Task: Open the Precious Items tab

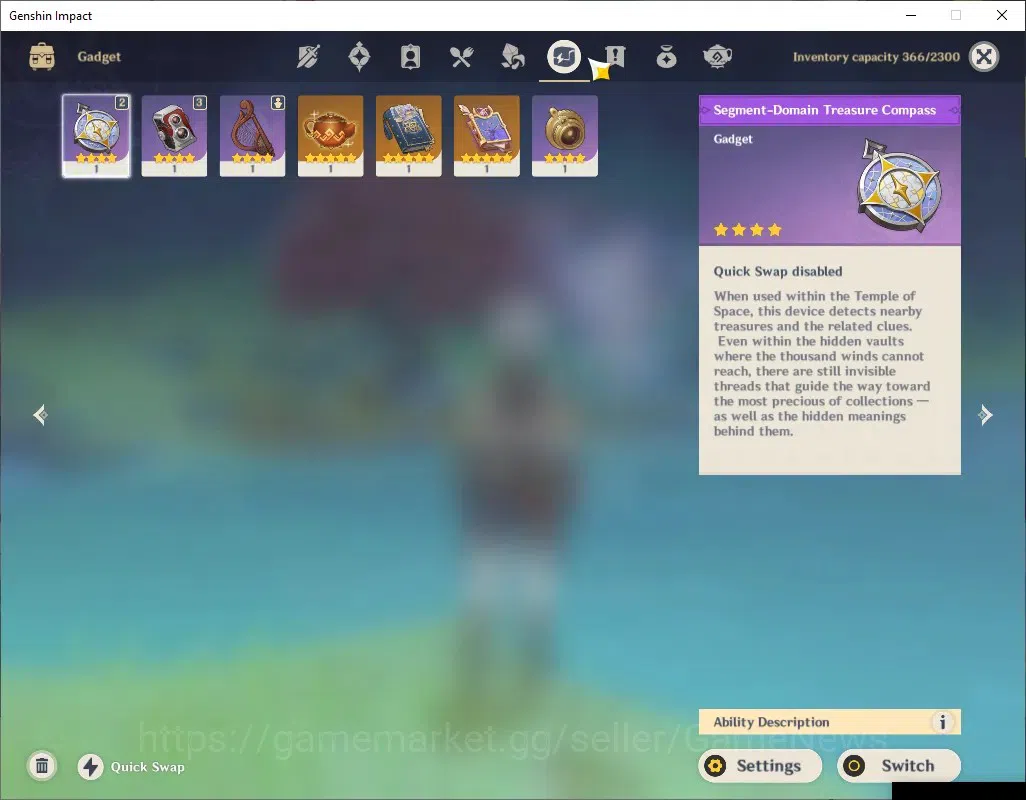Action: coord(666,58)
